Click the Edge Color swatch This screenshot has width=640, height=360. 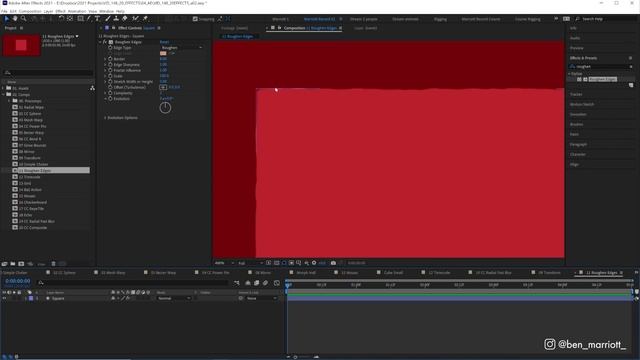163,53
